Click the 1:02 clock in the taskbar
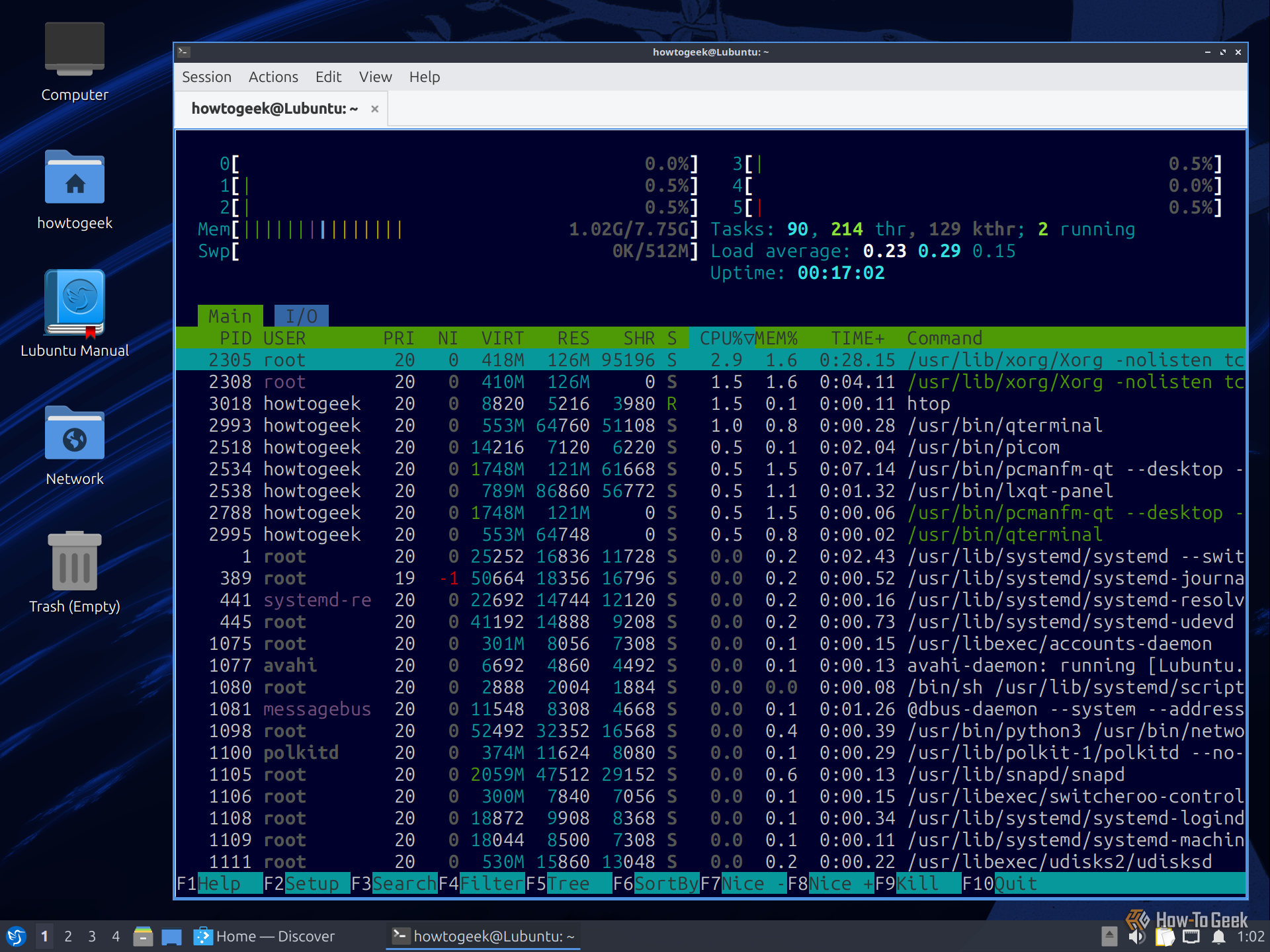Screen dimensions: 1270x952 [1250, 937]
